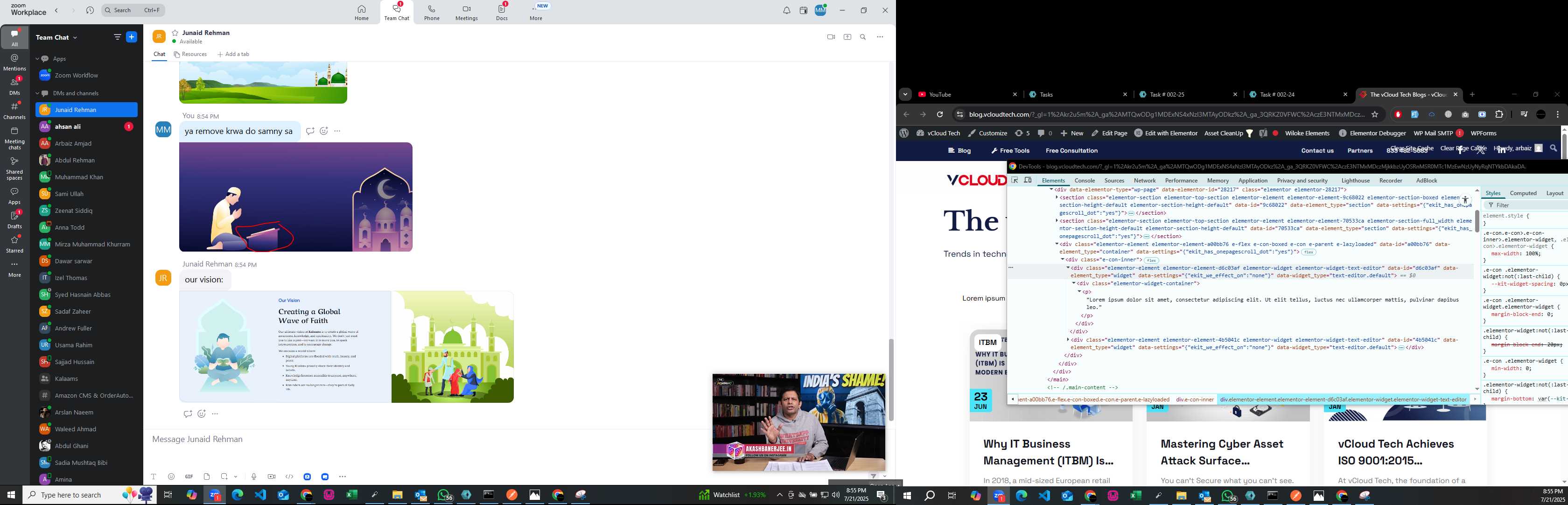This screenshot has height=505, width=1568.
Task: Open the Team Chat filter icon
Action: [x=118, y=37]
